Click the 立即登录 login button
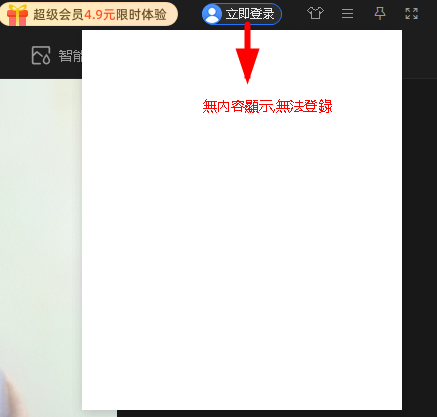The image size is (437, 417). (x=242, y=14)
